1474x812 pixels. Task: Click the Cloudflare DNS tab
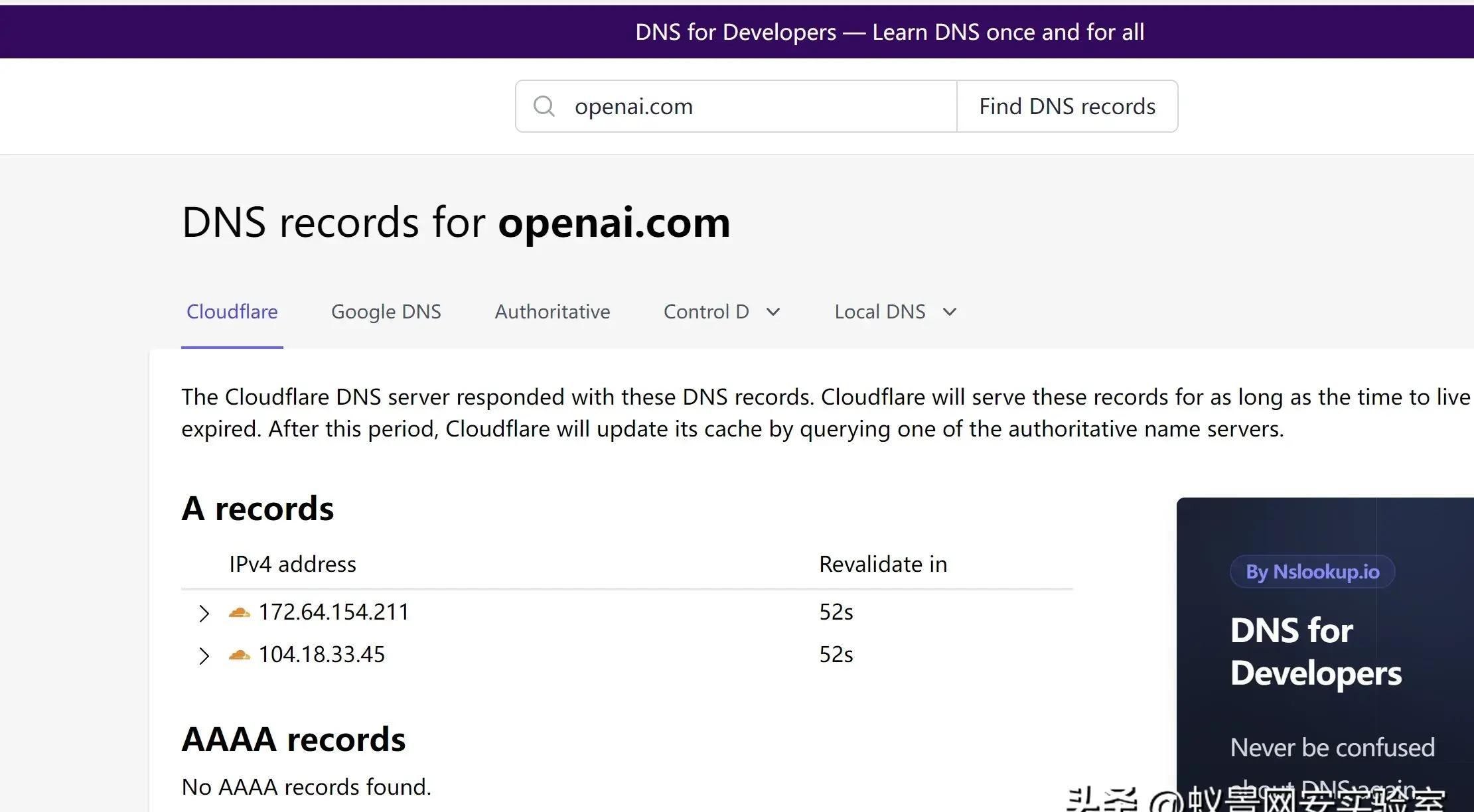(x=232, y=311)
